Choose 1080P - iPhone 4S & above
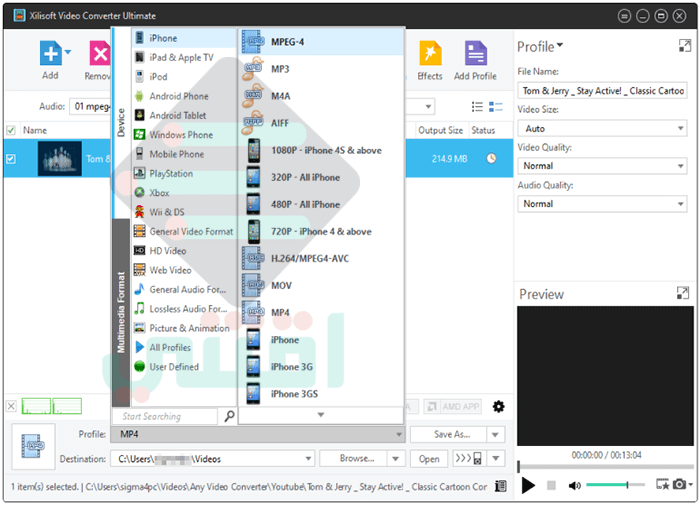The image size is (700, 505). [x=321, y=150]
